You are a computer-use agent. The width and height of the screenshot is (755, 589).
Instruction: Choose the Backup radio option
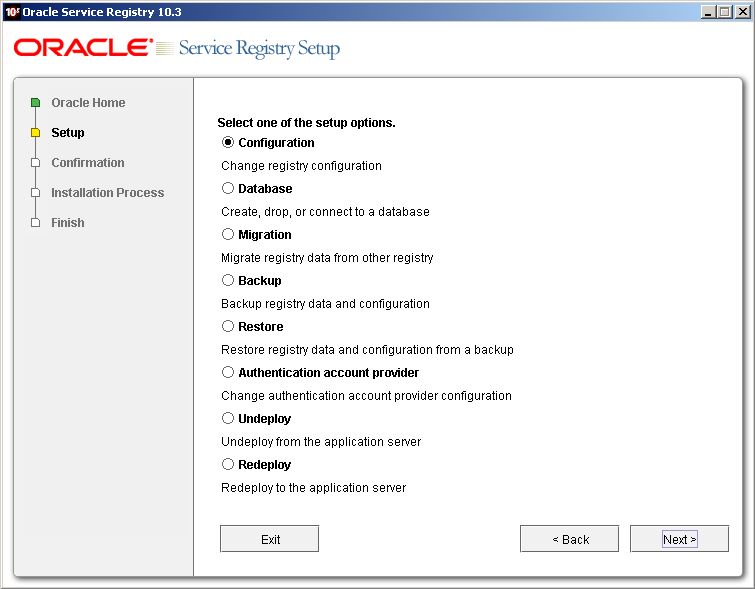(228, 280)
